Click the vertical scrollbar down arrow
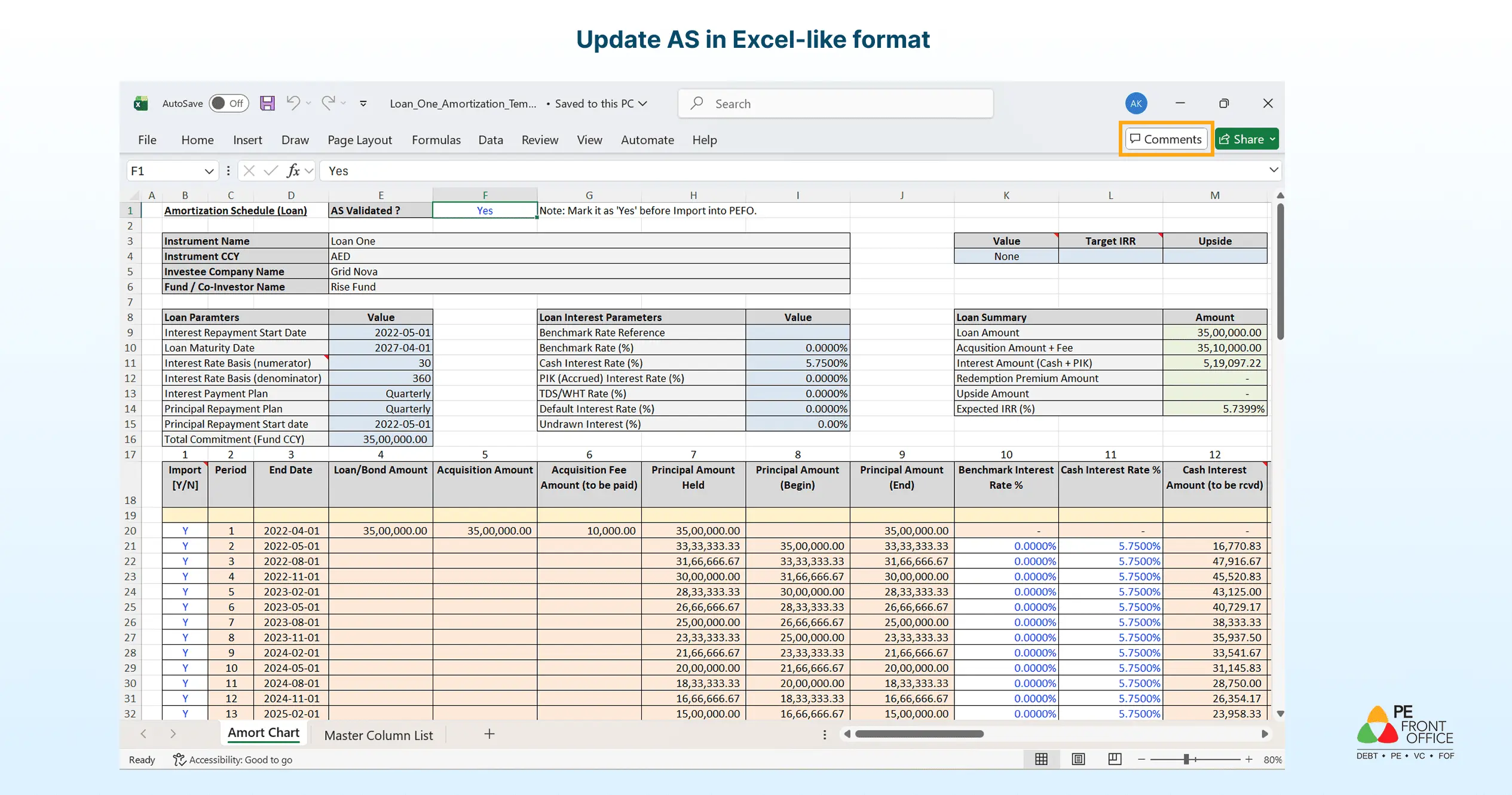1512x795 pixels. tap(1280, 714)
